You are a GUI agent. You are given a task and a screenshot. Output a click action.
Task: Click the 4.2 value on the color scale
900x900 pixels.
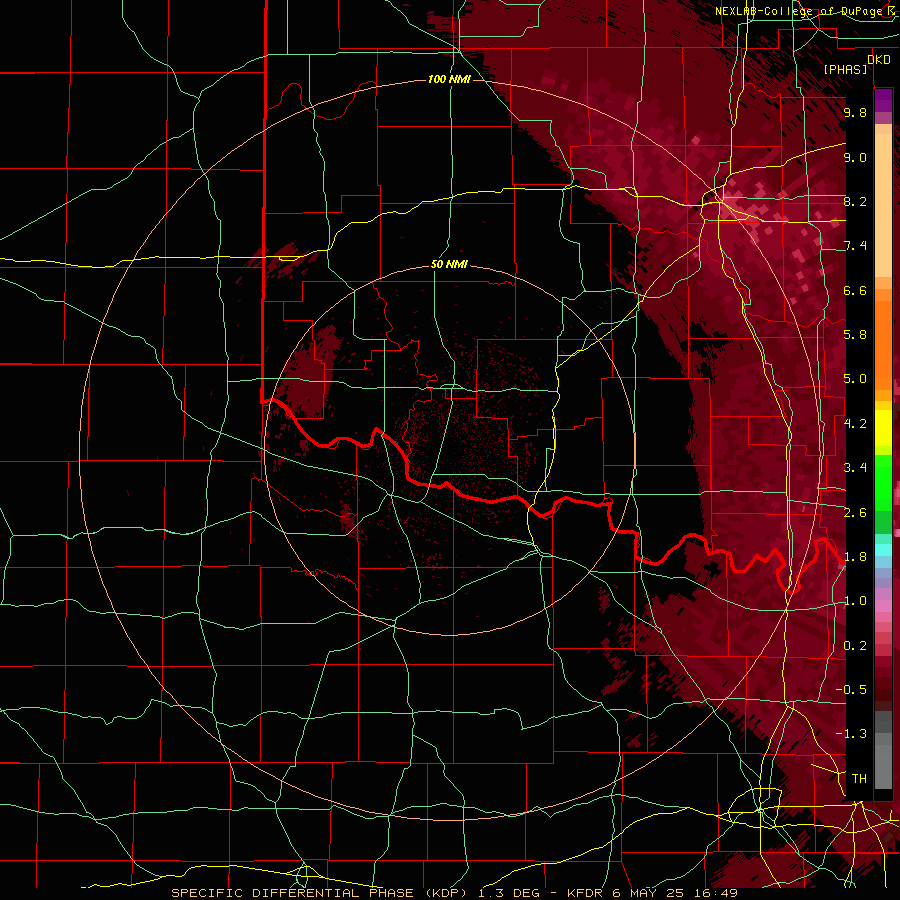pyautogui.click(x=855, y=424)
